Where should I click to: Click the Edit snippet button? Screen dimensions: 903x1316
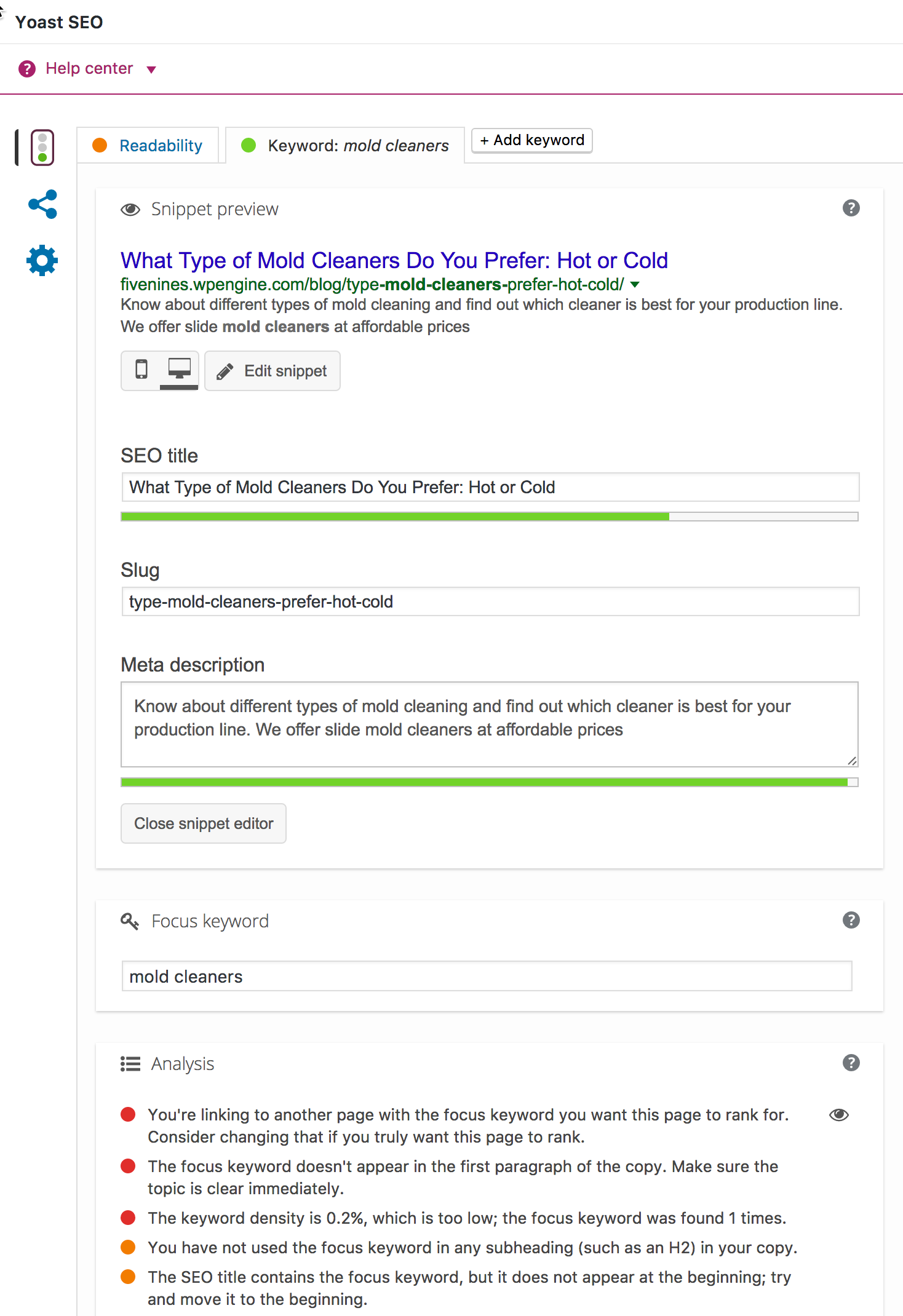pos(272,370)
